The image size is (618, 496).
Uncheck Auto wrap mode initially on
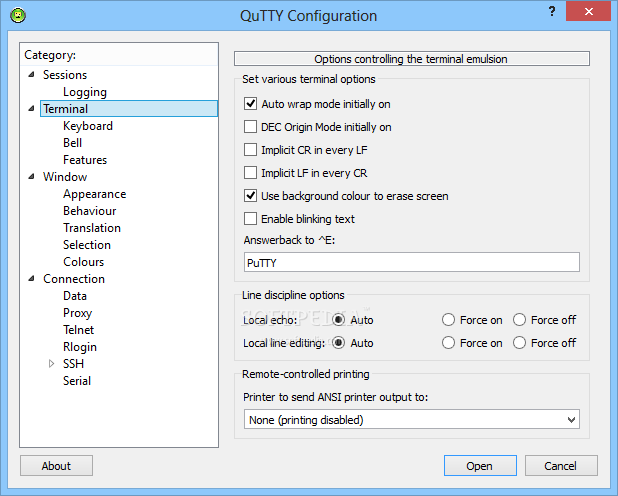(x=250, y=104)
